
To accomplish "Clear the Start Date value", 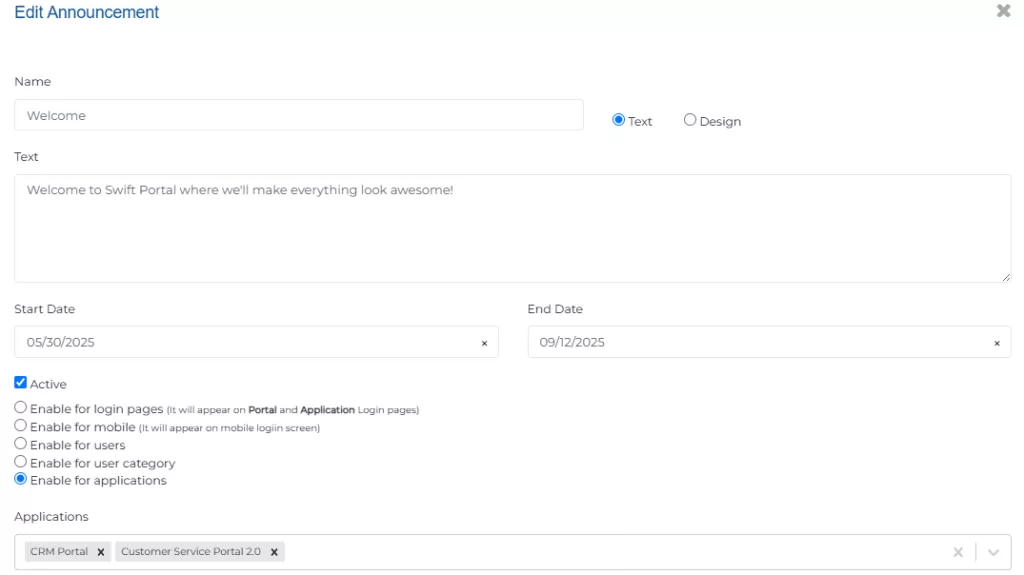I will (484, 343).
